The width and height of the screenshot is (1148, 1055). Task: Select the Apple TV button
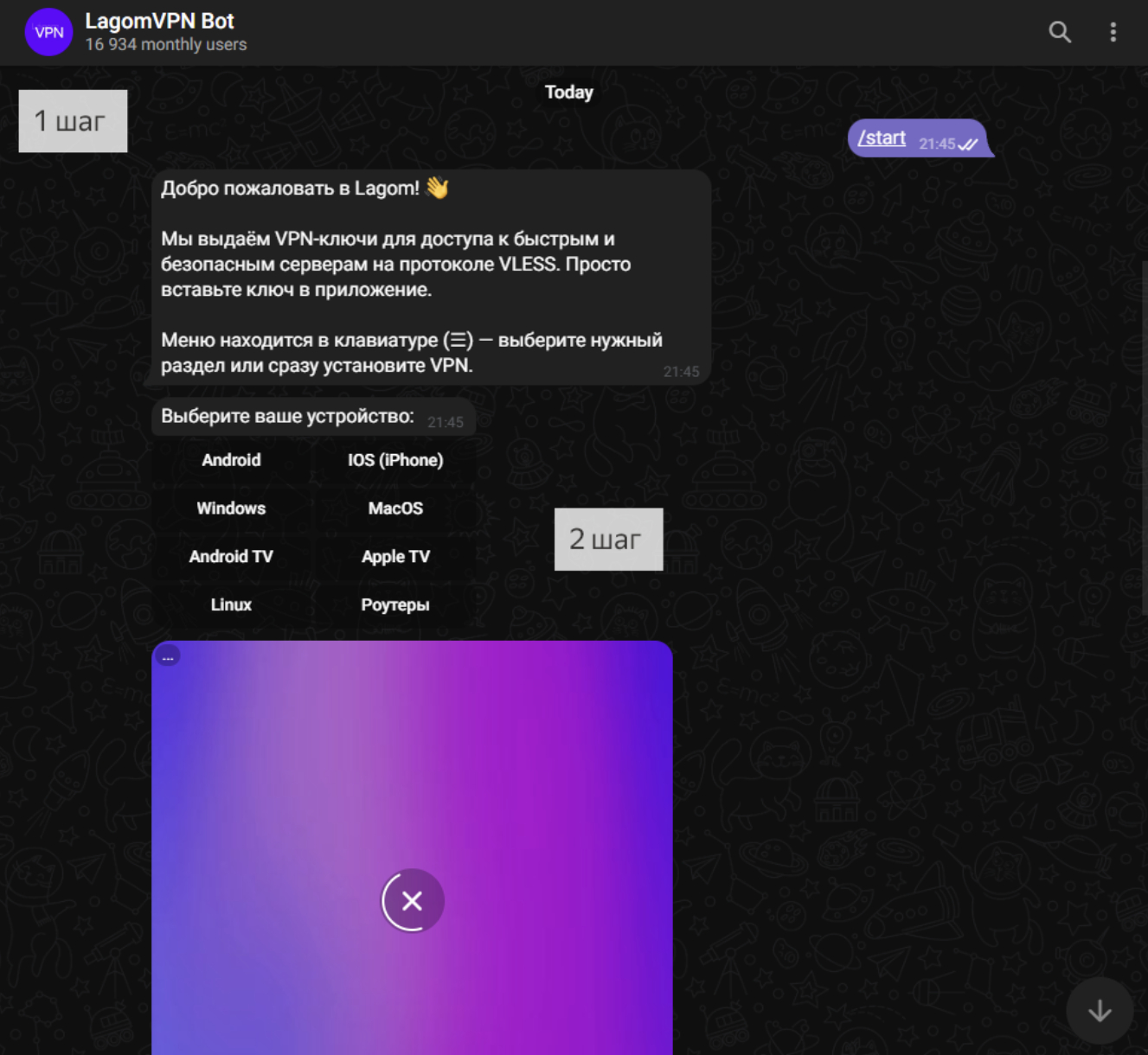point(395,557)
